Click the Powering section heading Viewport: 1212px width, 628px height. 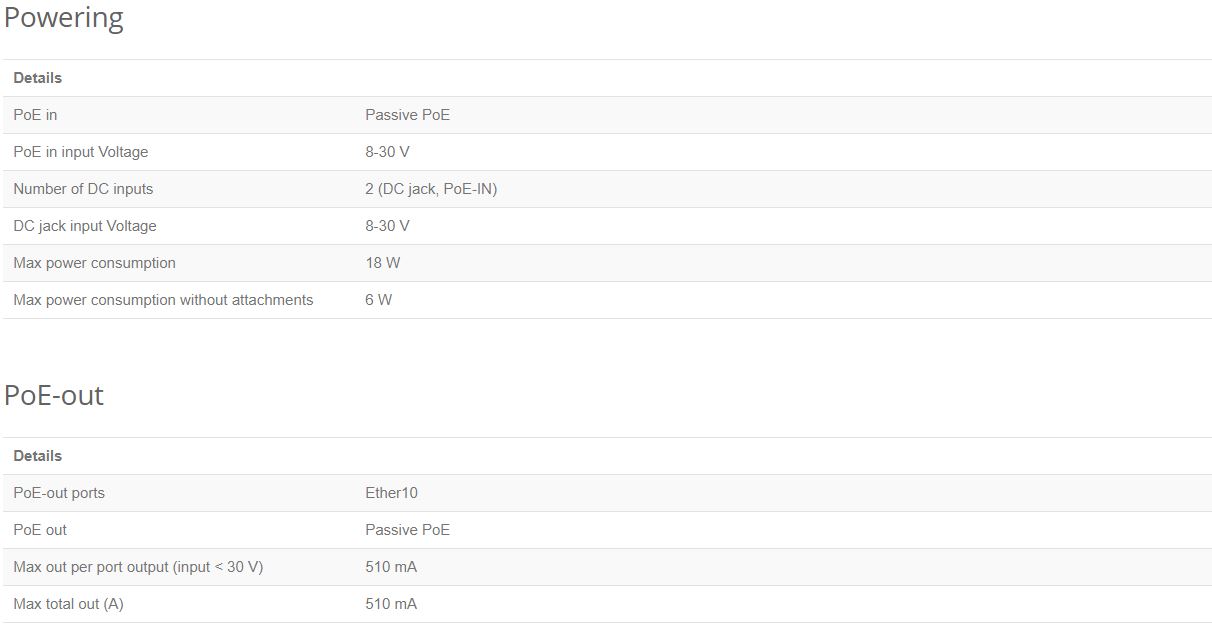click(x=64, y=19)
